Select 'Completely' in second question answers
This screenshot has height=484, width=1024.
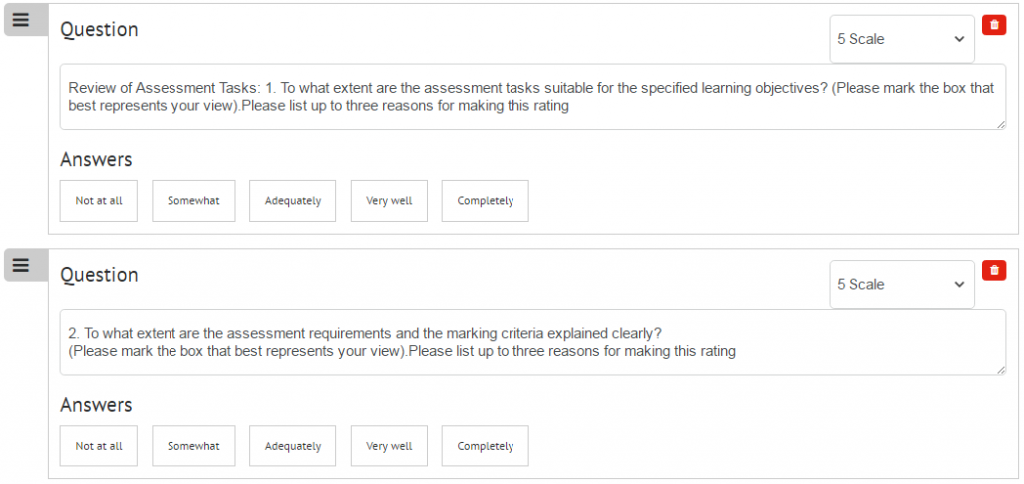click(485, 447)
